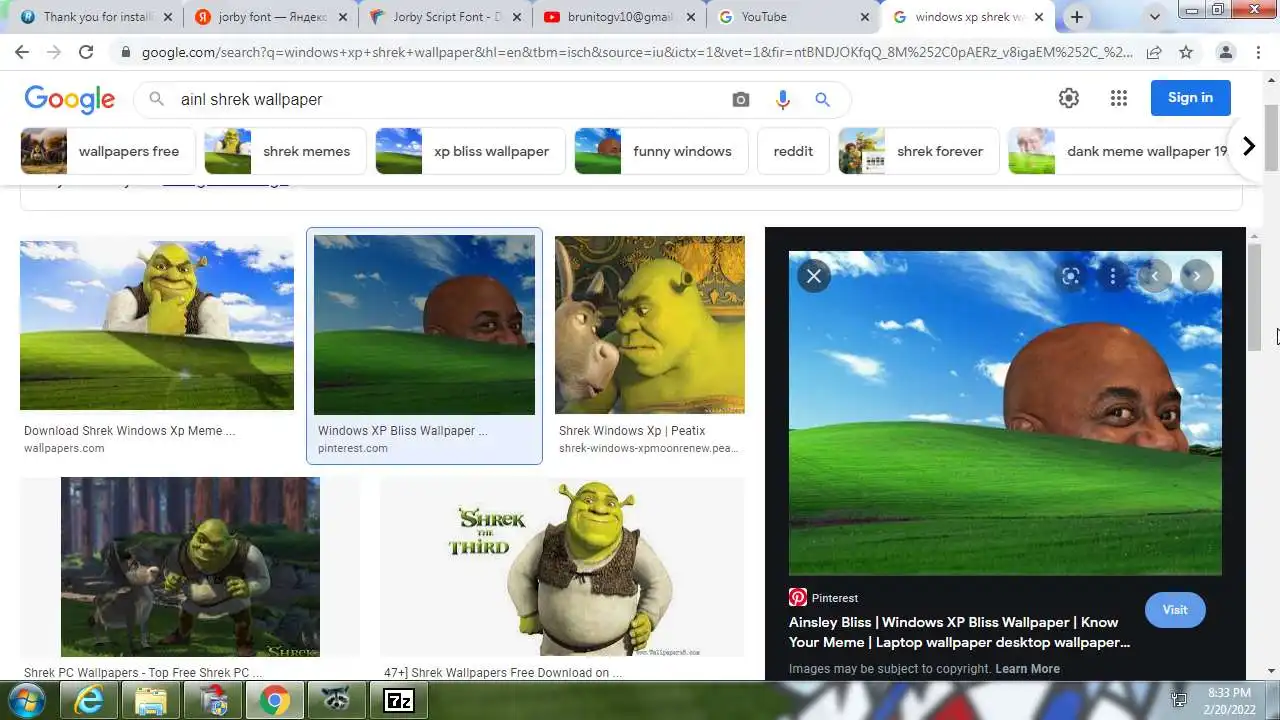Viewport: 1280px width, 720px height.
Task: Click the main page vertical scrollbar
Action: 1272,138
